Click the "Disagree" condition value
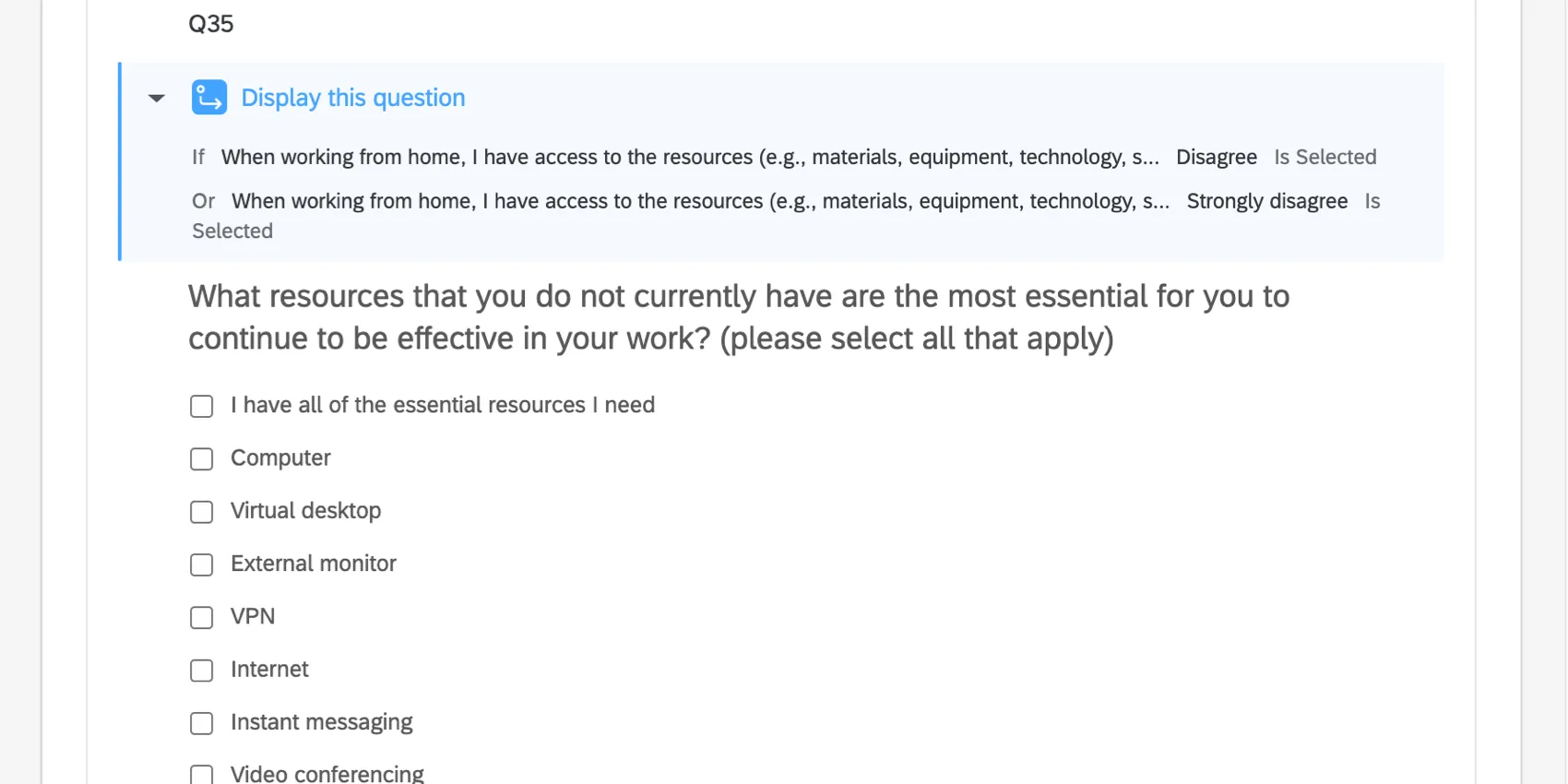Viewport: 1568px width, 784px height. click(x=1216, y=157)
